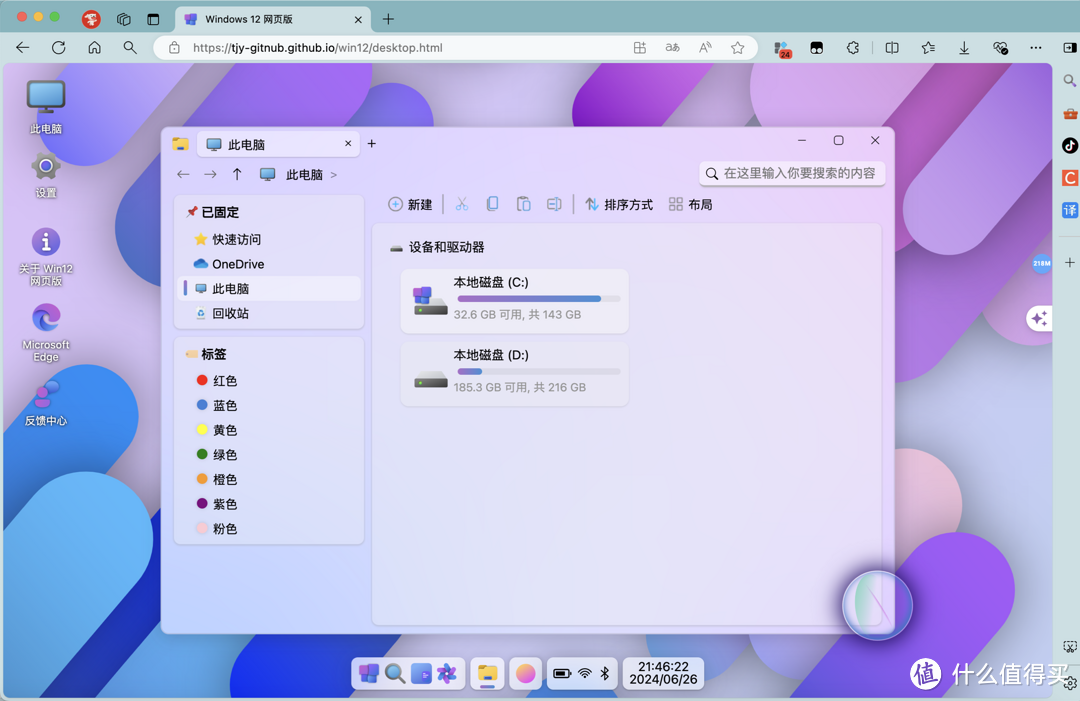The image size is (1080, 701).
Task: Click the paste clipboard icon in explorer toolbar
Action: (x=523, y=205)
